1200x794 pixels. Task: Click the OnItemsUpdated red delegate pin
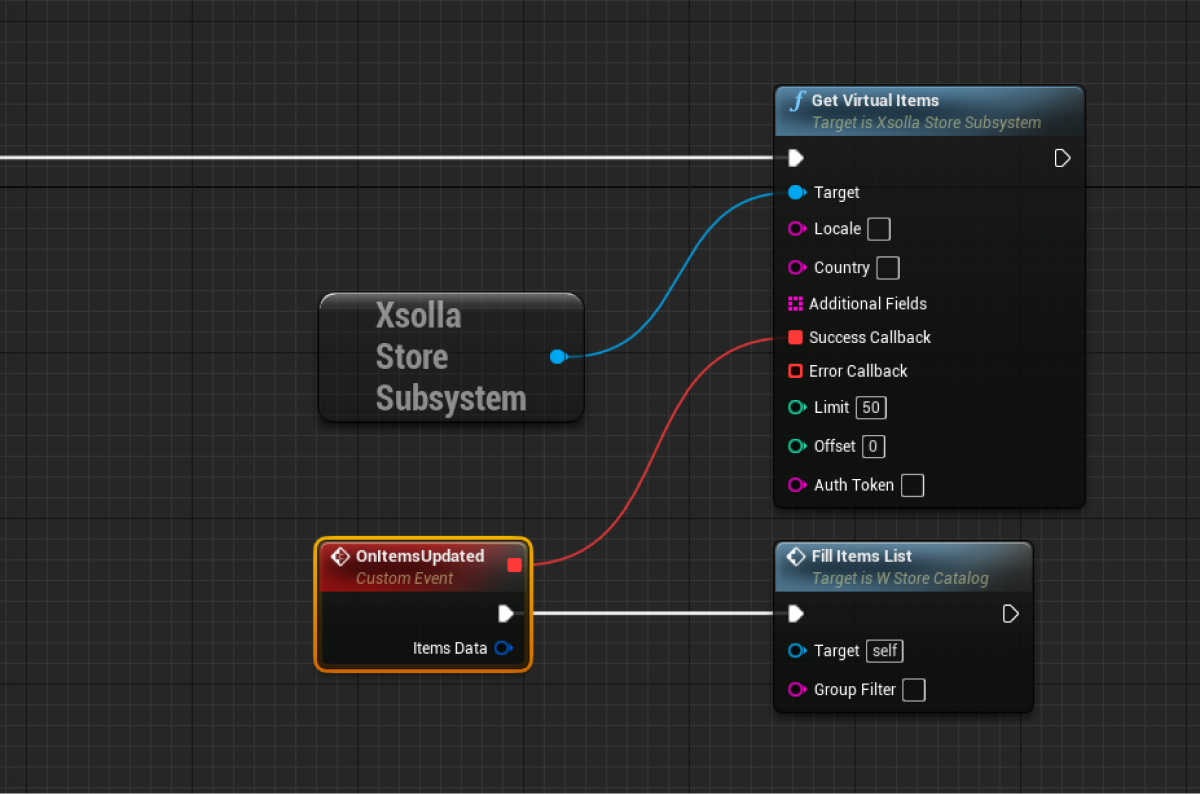tap(514, 565)
